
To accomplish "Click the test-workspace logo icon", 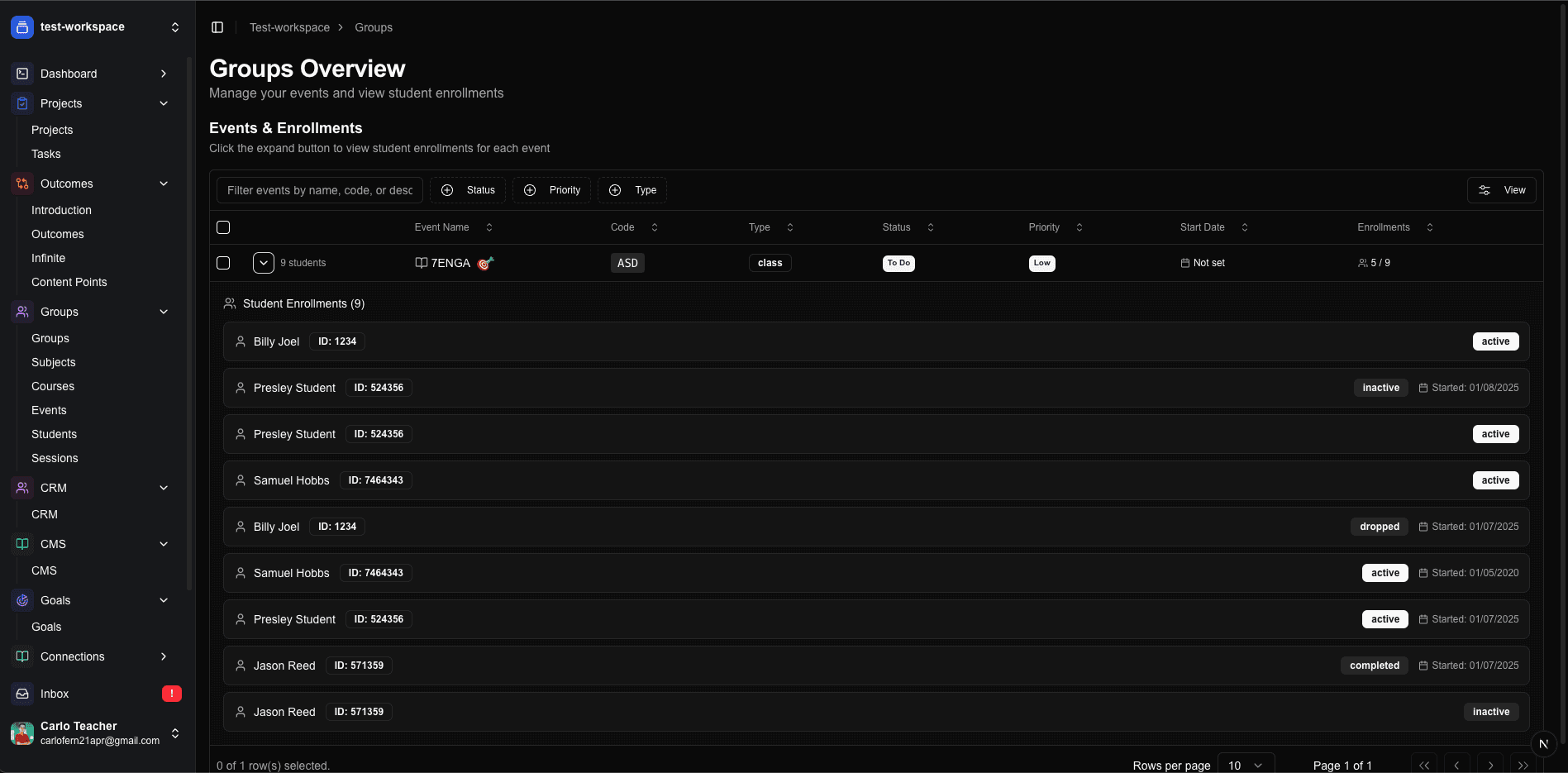I will (22, 27).
